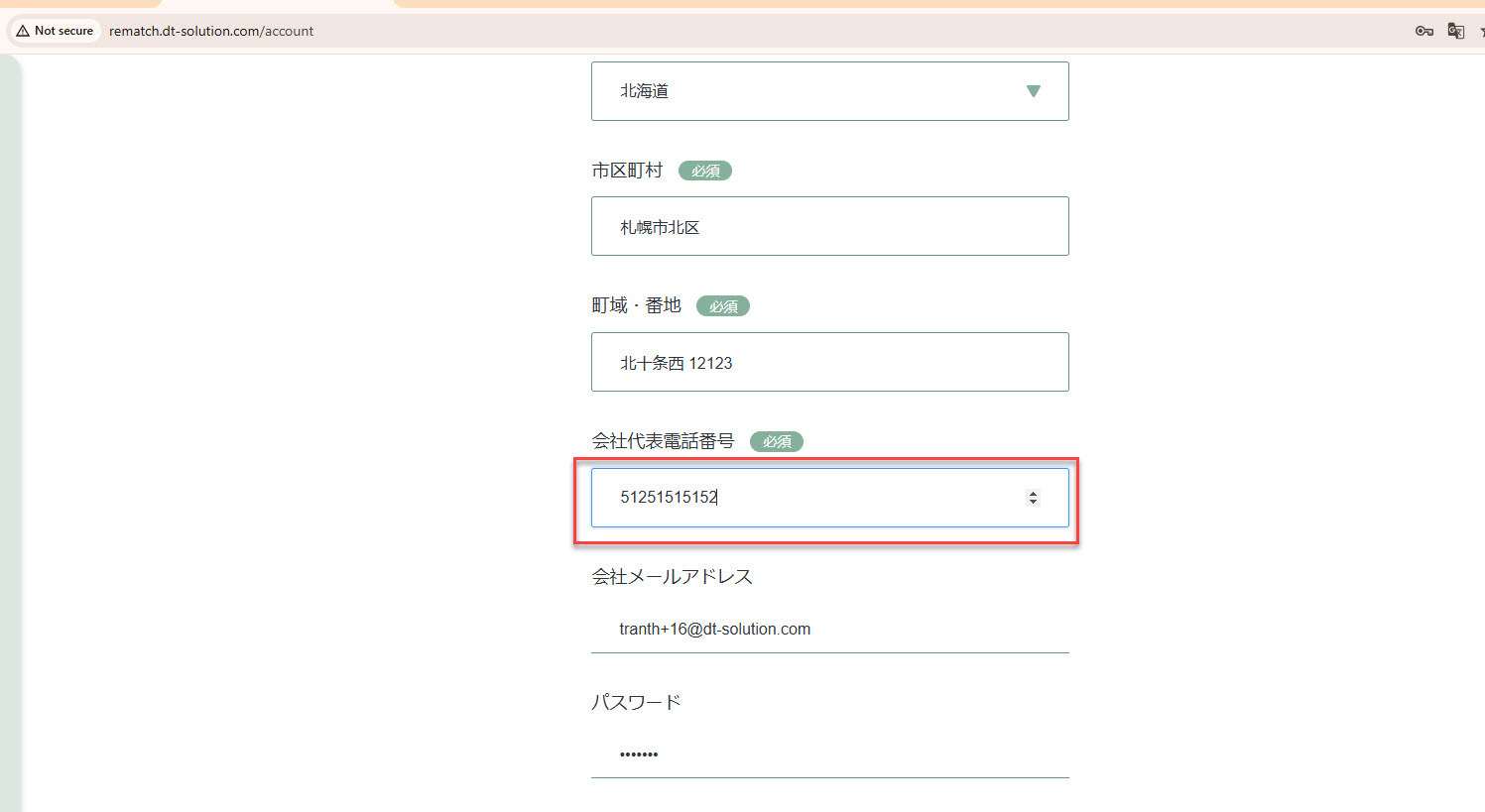
Task: Focus the 市区町村 field containing 札幌市北区
Action: [829, 226]
